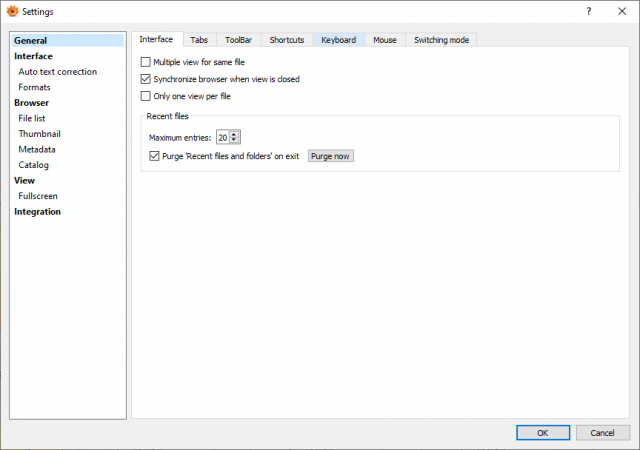Click the help question mark icon
Screen dimensions: 640x450
coord(589,11)
